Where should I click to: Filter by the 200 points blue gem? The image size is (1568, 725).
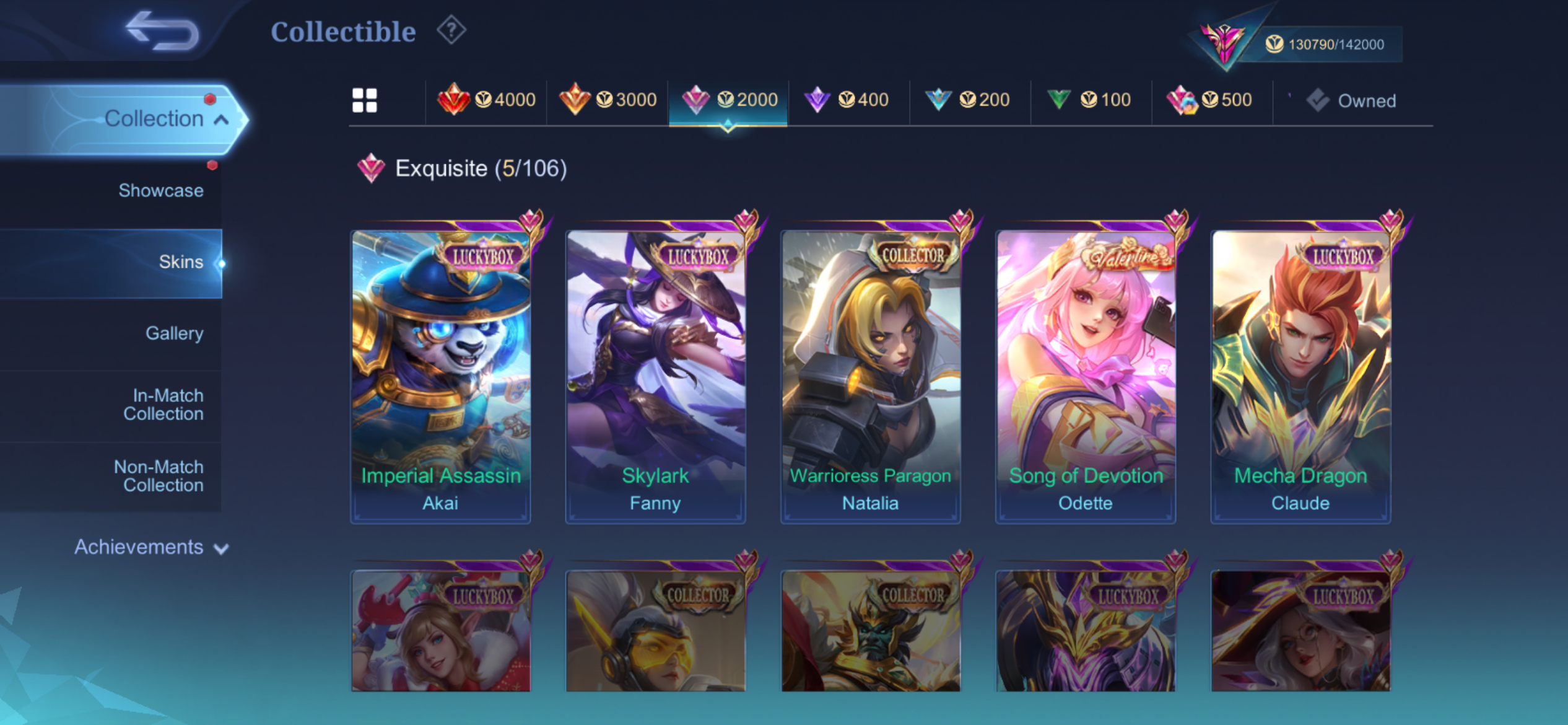point(967,100)
